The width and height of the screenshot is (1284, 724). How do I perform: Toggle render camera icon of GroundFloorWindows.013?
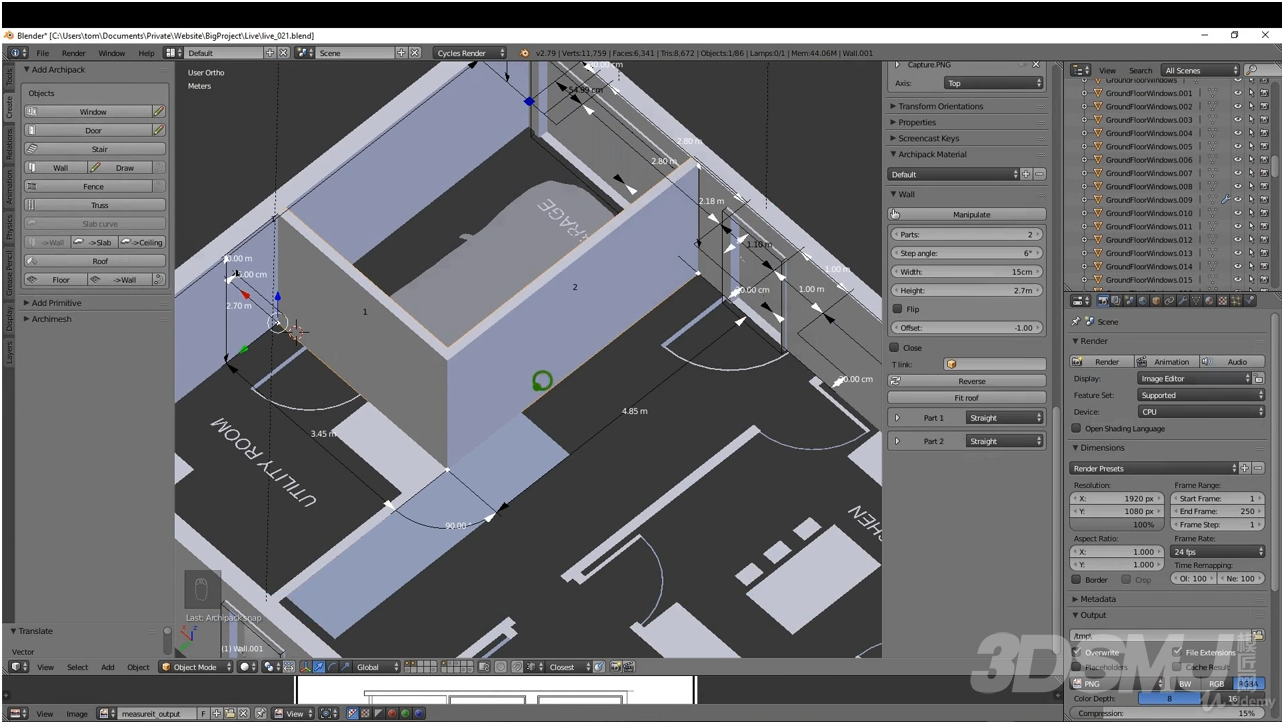pyautogui.click(x=1263, y=253)
